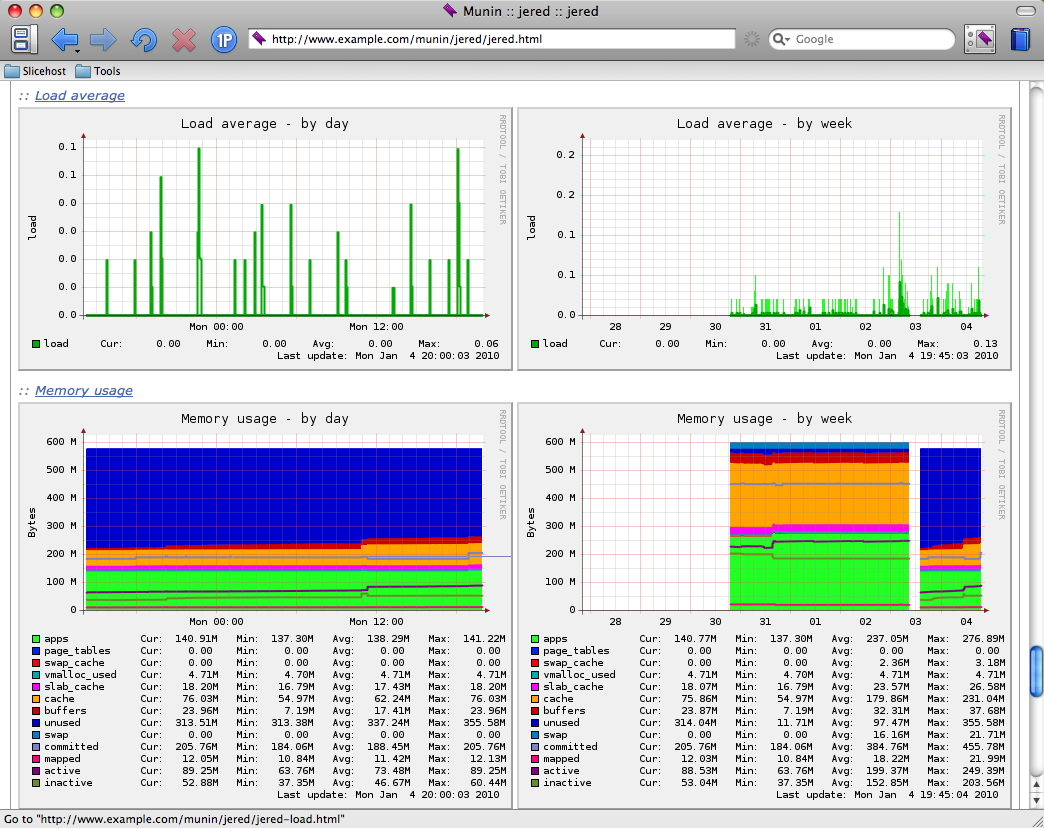
Task: Follow the Memory usage heading link
Action: (x=84, y=391)
